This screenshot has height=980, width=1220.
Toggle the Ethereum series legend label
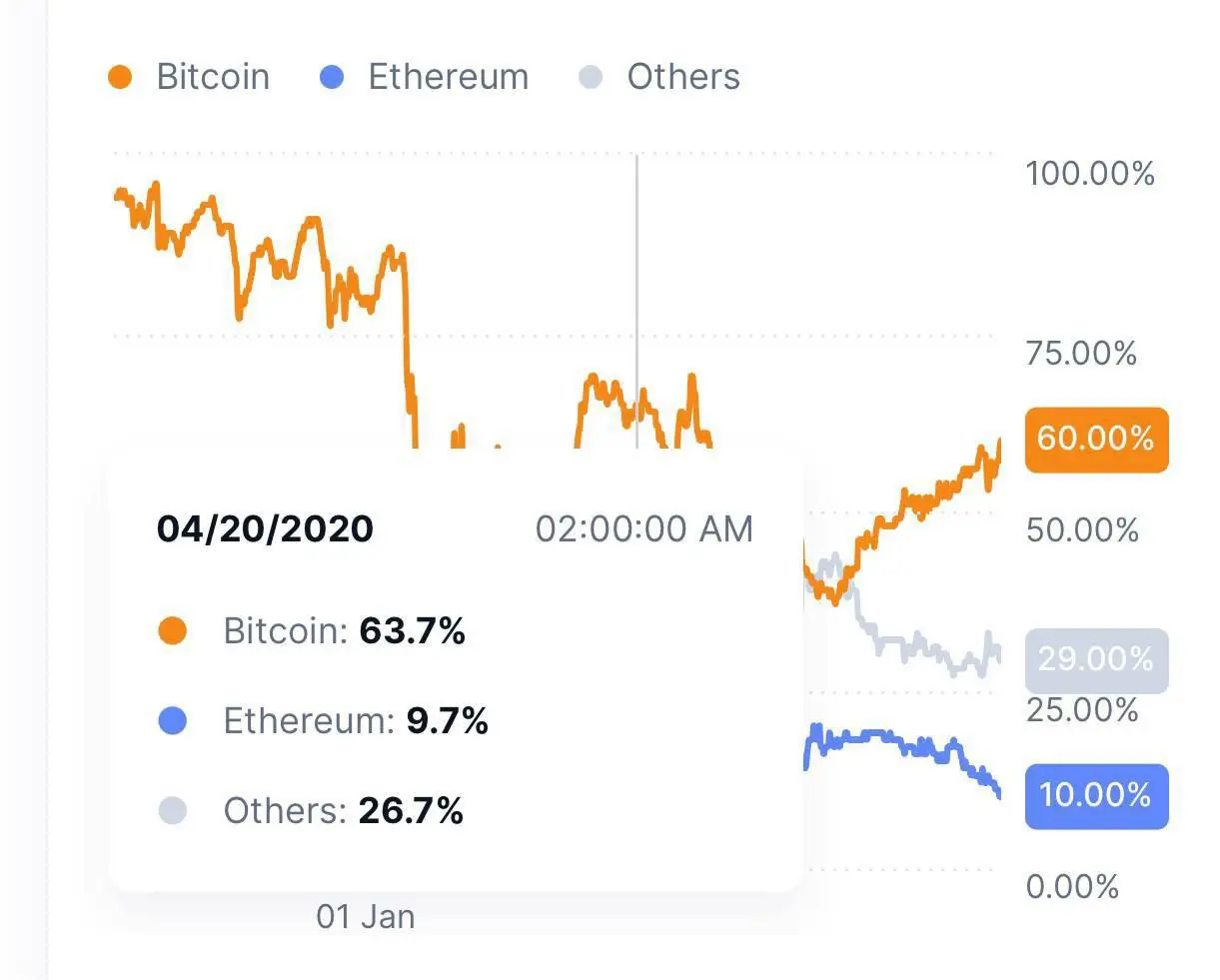point(449,77)
